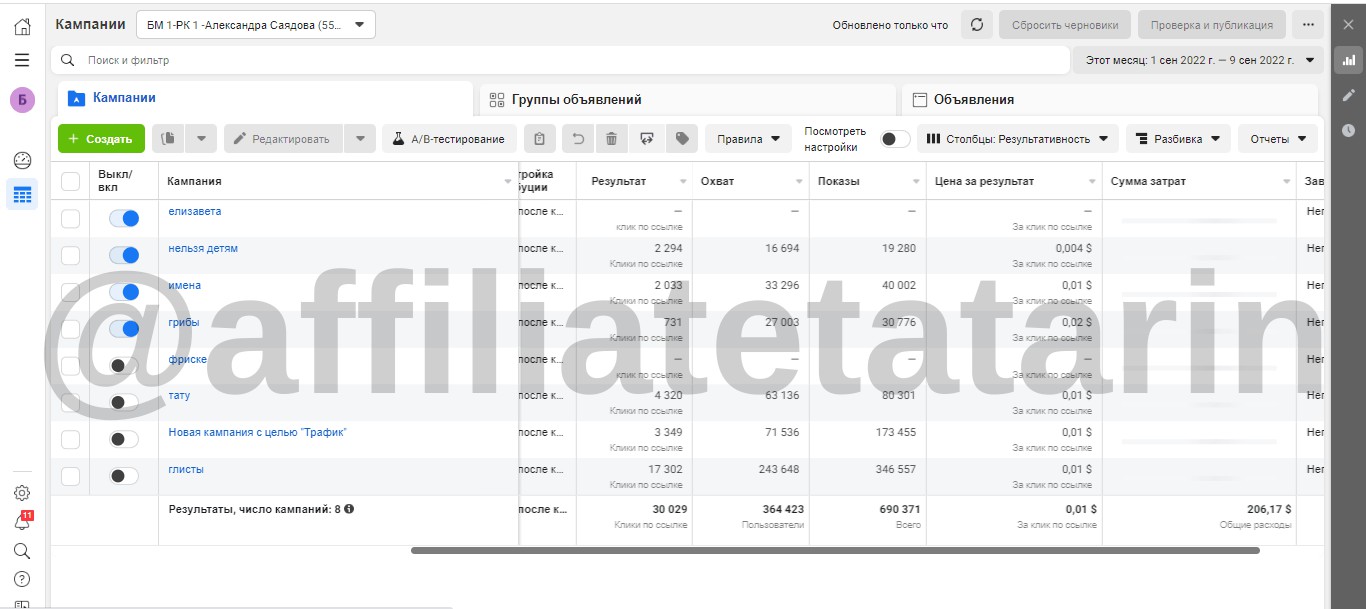This screenshot has width=1366, height=609.
Task: Tick the checkbox for 'глисты' row
Action: click(x=70, y=476)
